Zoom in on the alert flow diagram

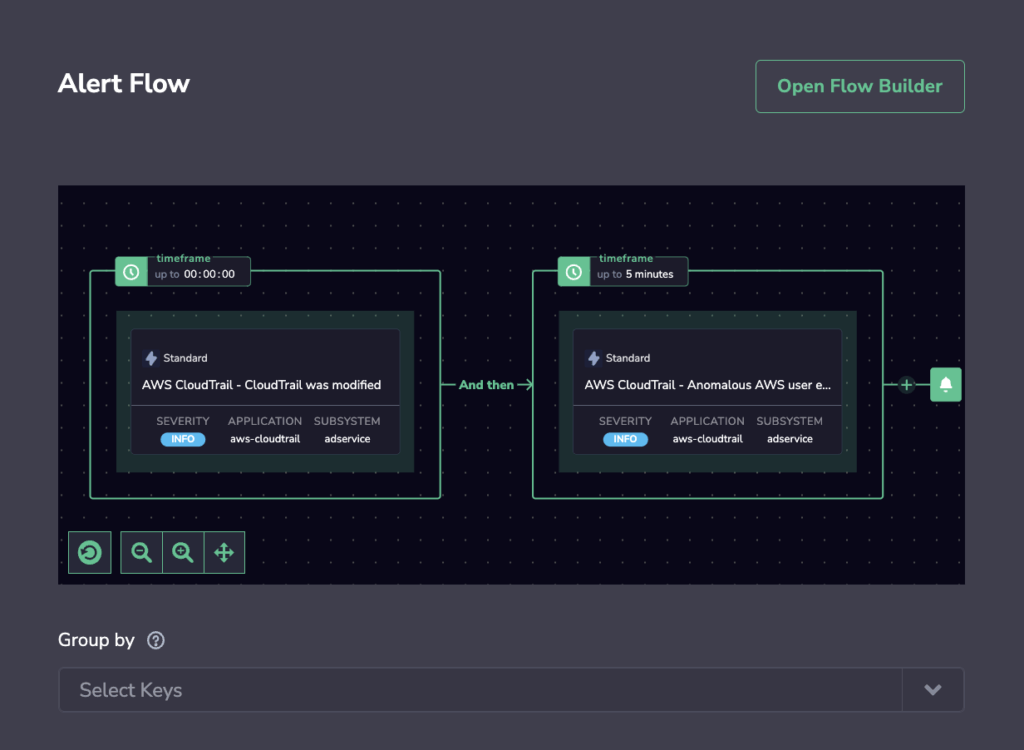183,553
